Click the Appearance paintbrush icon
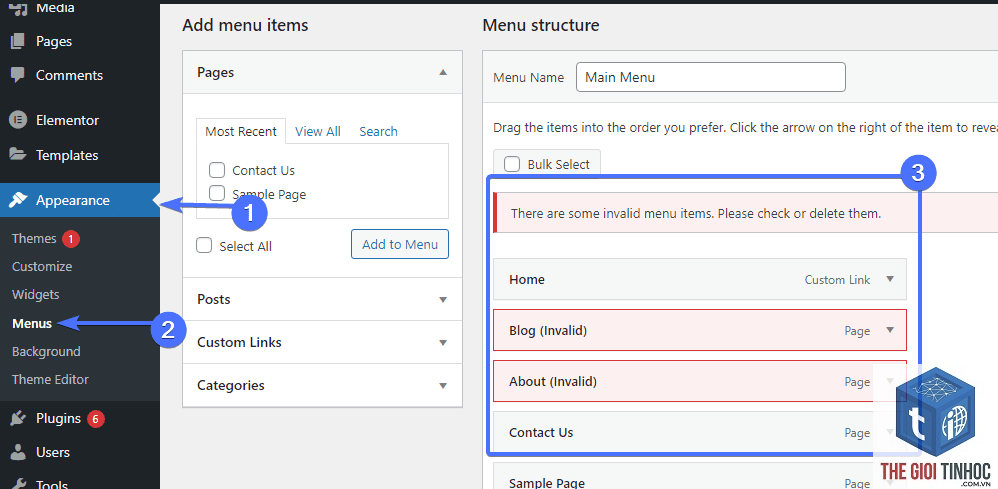 [18, 200]
